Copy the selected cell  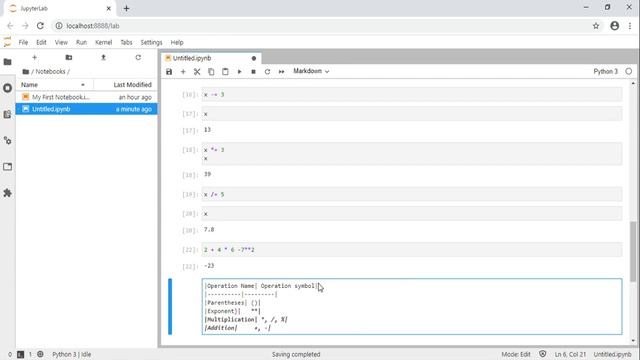point(211,71)
